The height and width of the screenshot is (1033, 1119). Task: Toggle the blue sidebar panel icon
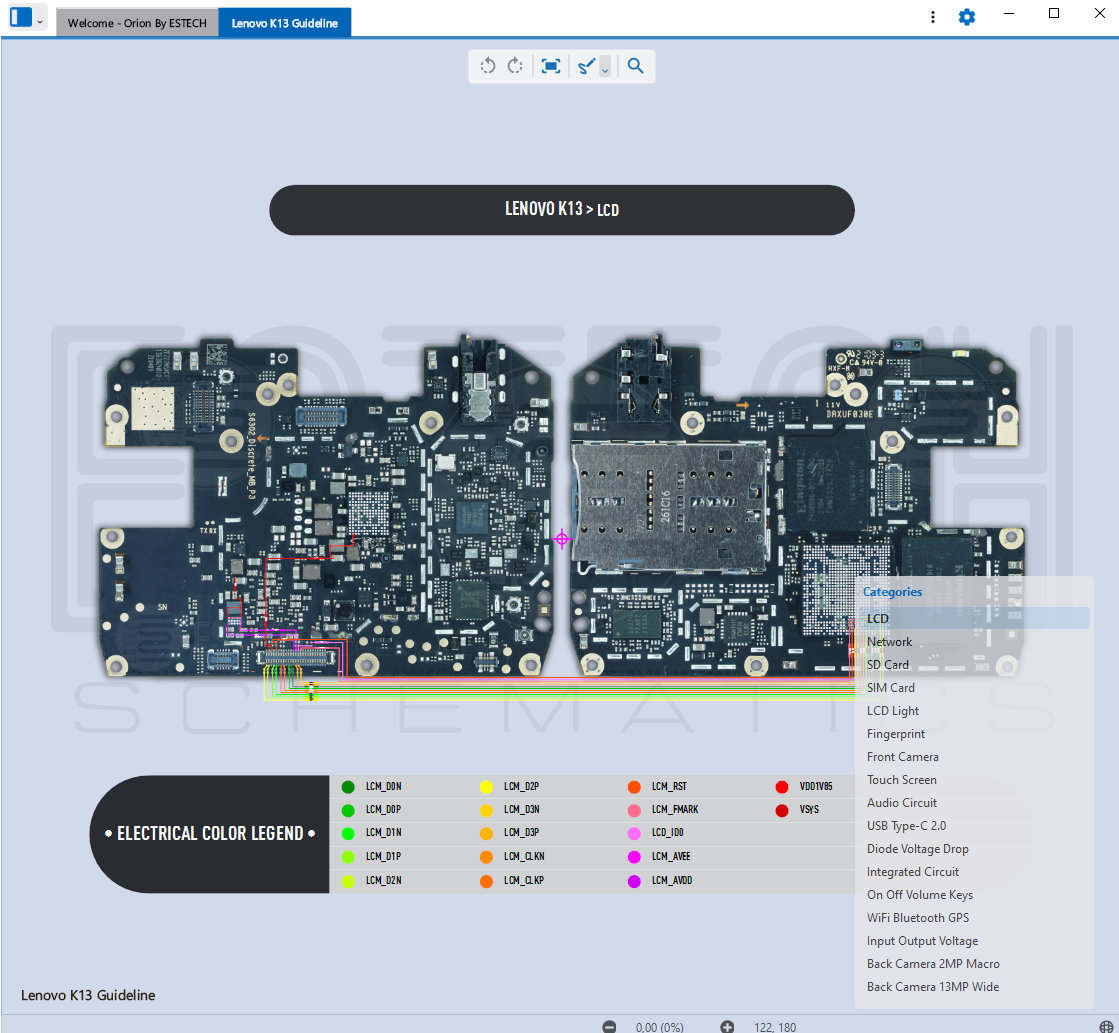(21, 16)
